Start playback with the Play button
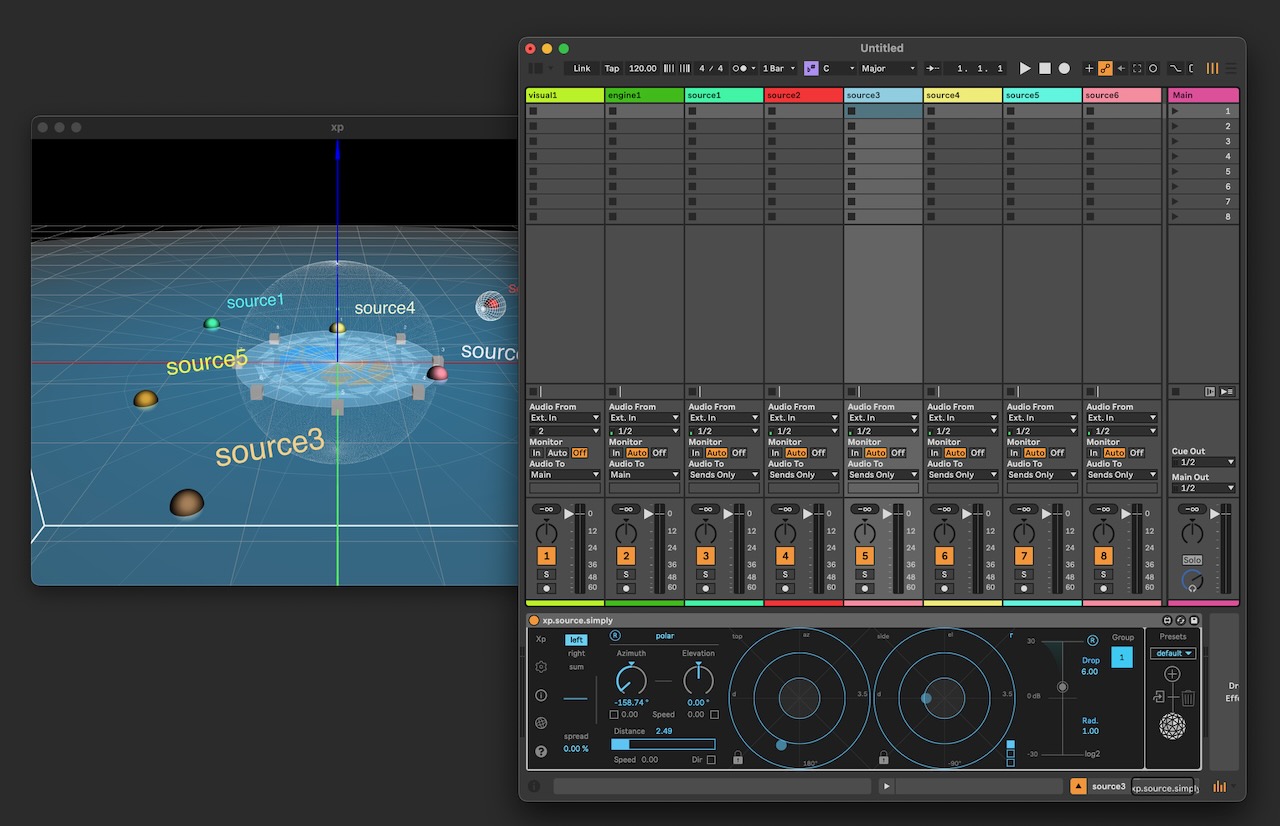The width and height of the screenshot is (1280, 826). 1025,68
